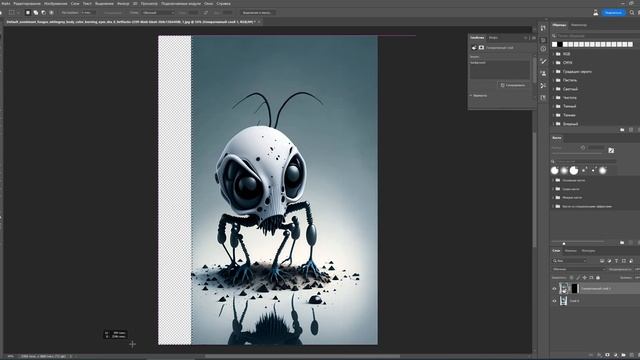Pick the first white color swatch

coord(554,44)
